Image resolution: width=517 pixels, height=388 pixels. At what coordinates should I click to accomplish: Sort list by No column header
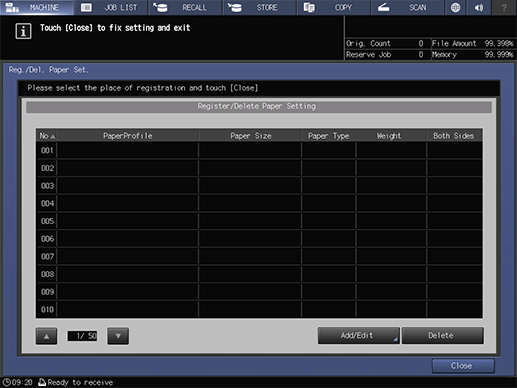click(47, 136)
